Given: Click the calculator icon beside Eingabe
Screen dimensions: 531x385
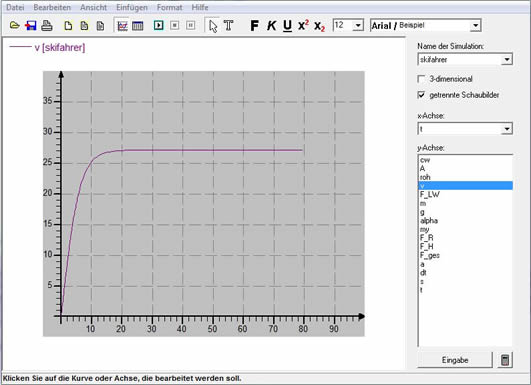Looking at the screenshot, I should 505,360.
